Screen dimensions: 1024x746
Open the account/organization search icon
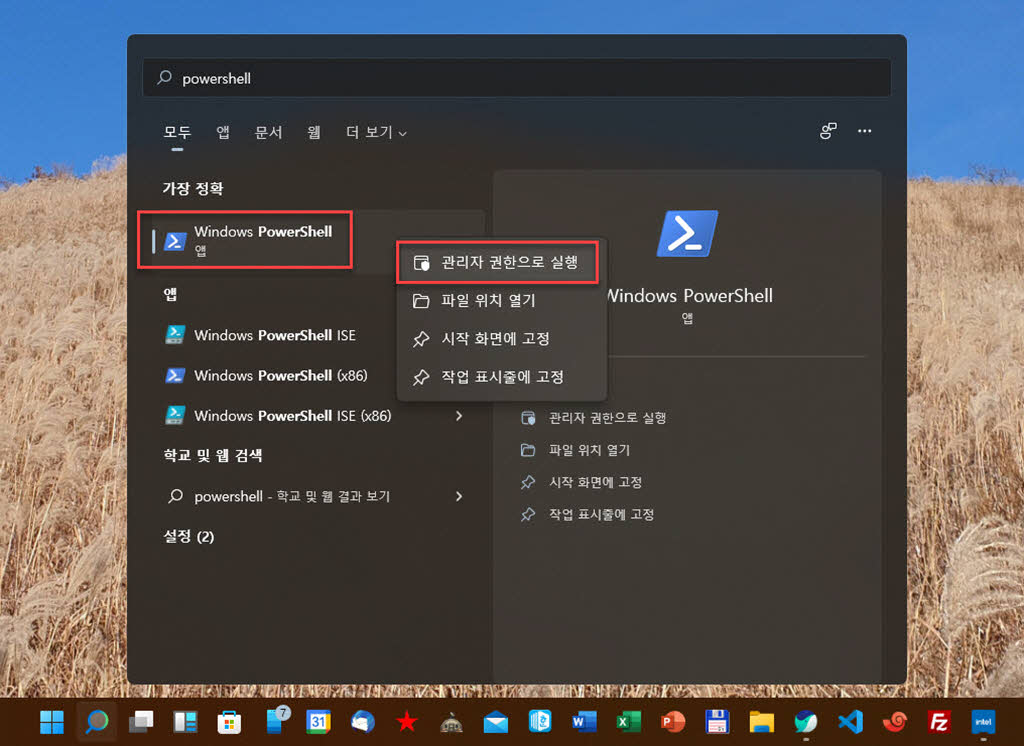coord(828,131)
